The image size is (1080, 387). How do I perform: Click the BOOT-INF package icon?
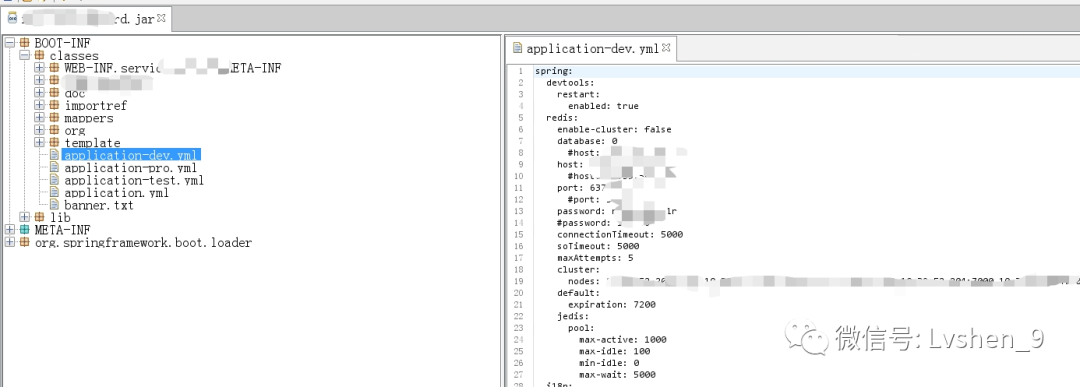[x=24, y=43]
